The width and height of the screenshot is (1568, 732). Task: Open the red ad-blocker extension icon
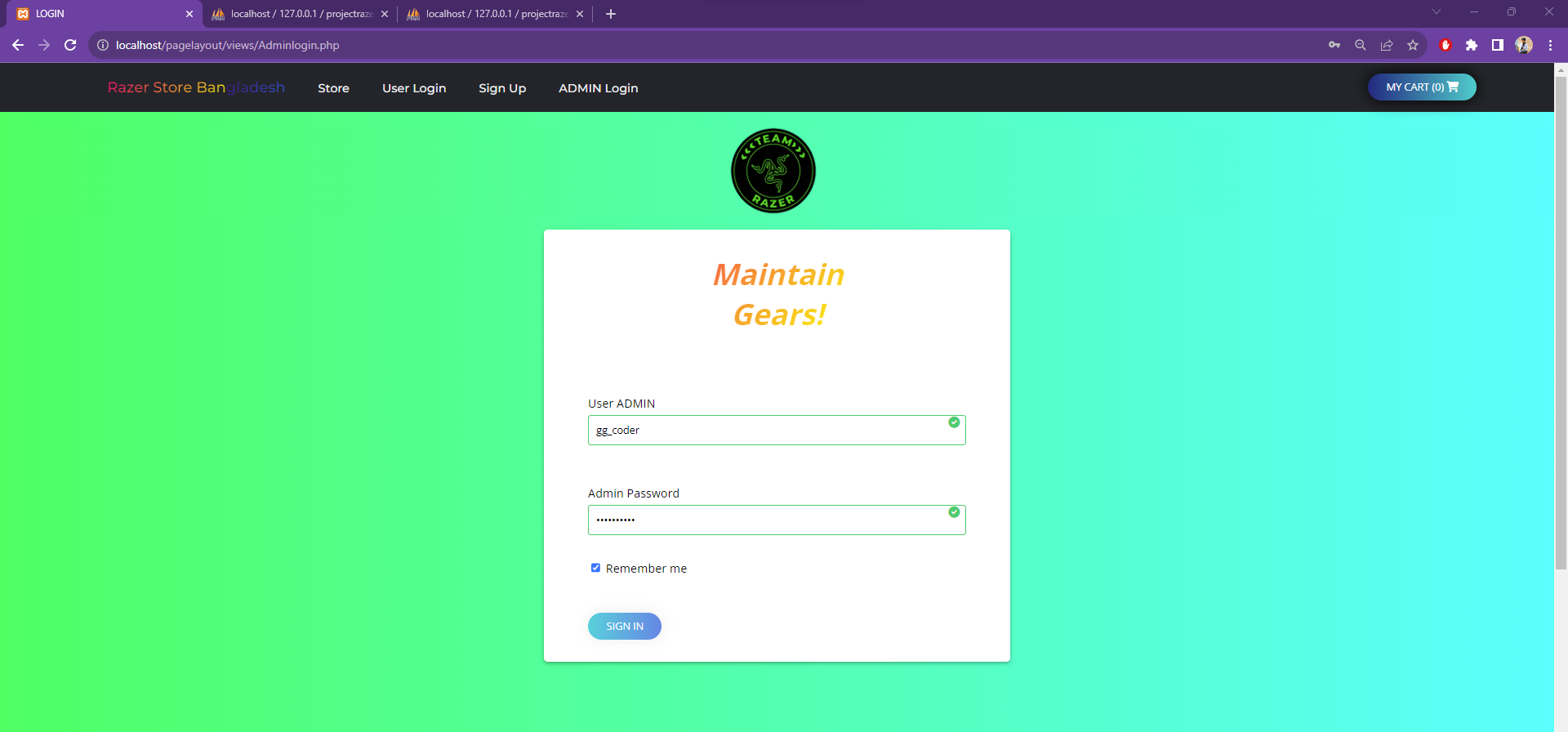(x=1445, y=45)
